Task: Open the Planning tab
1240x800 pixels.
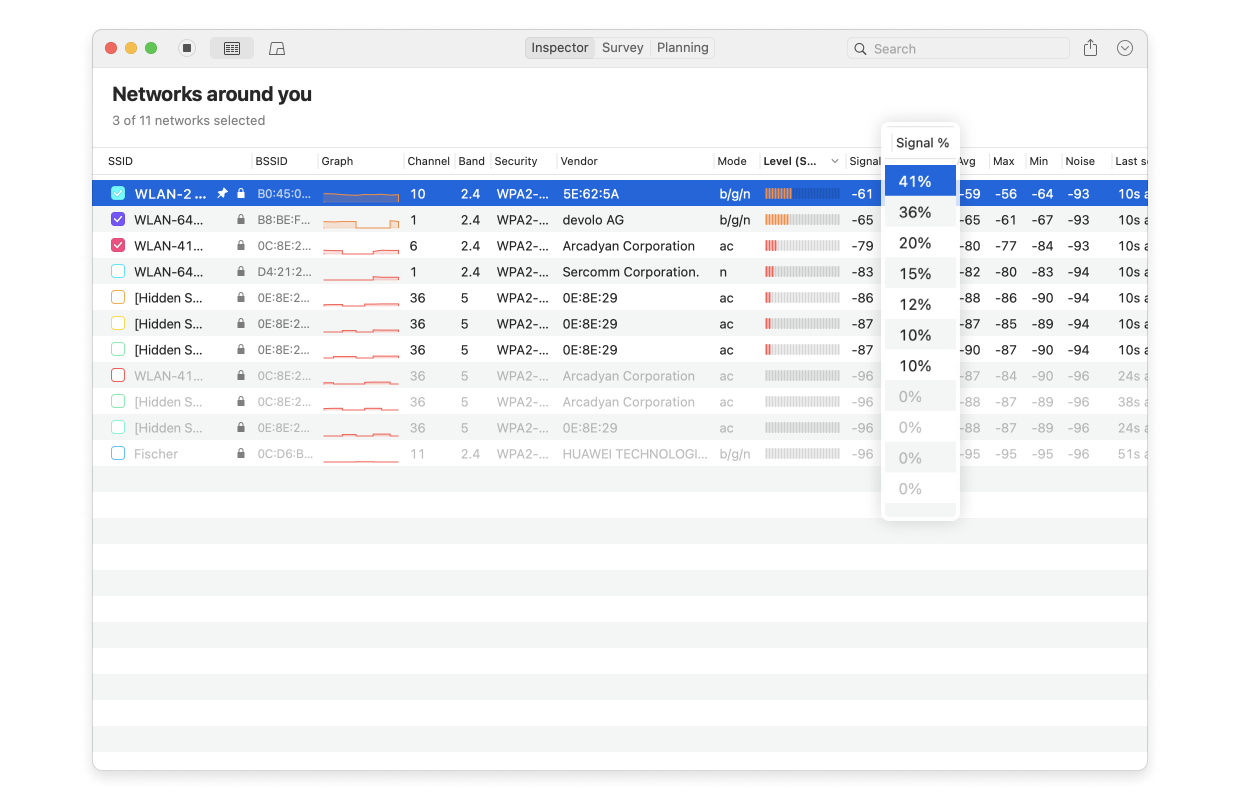Action: [x=683, y=48]
